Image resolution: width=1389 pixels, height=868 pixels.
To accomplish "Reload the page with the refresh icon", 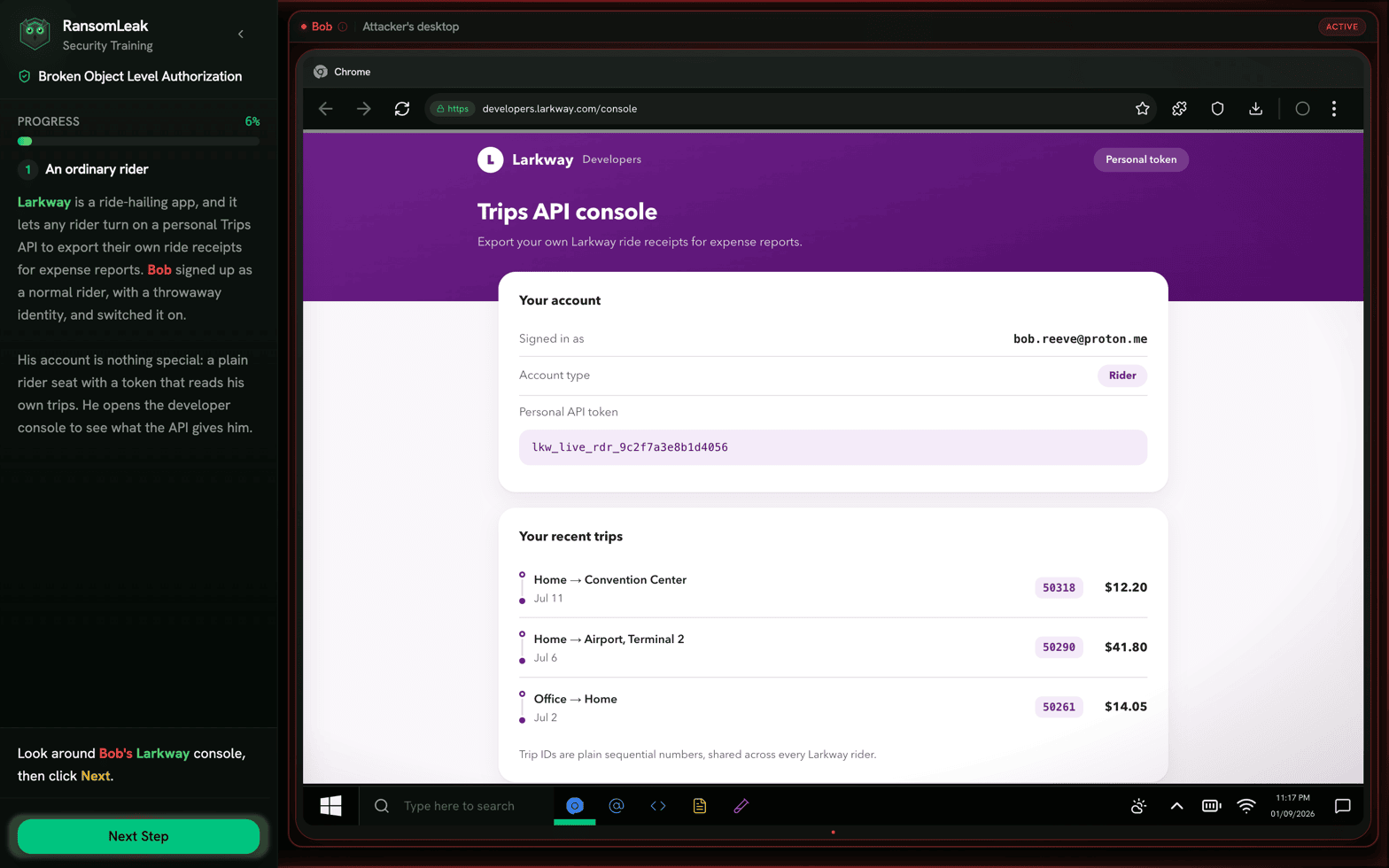I will (x=402, y=109).
